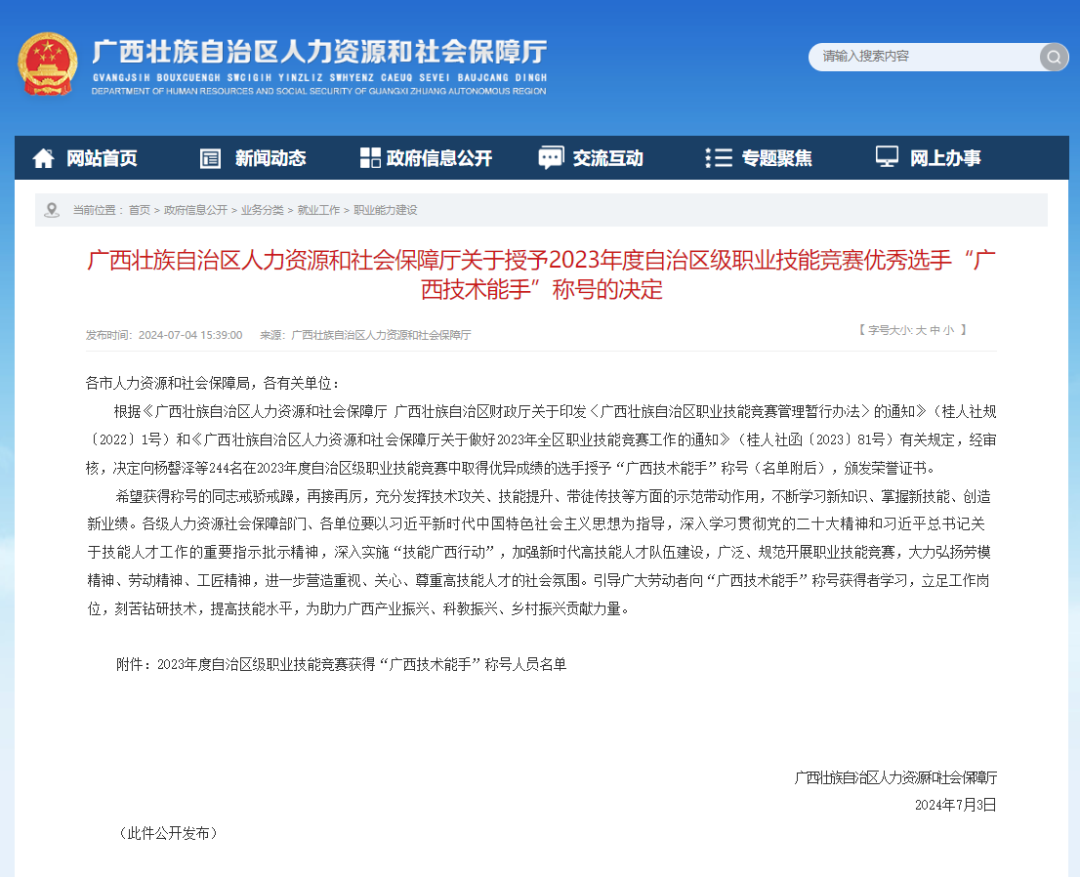Click the 职业能力建设 breadcrumb link

(x=385, y=210)
